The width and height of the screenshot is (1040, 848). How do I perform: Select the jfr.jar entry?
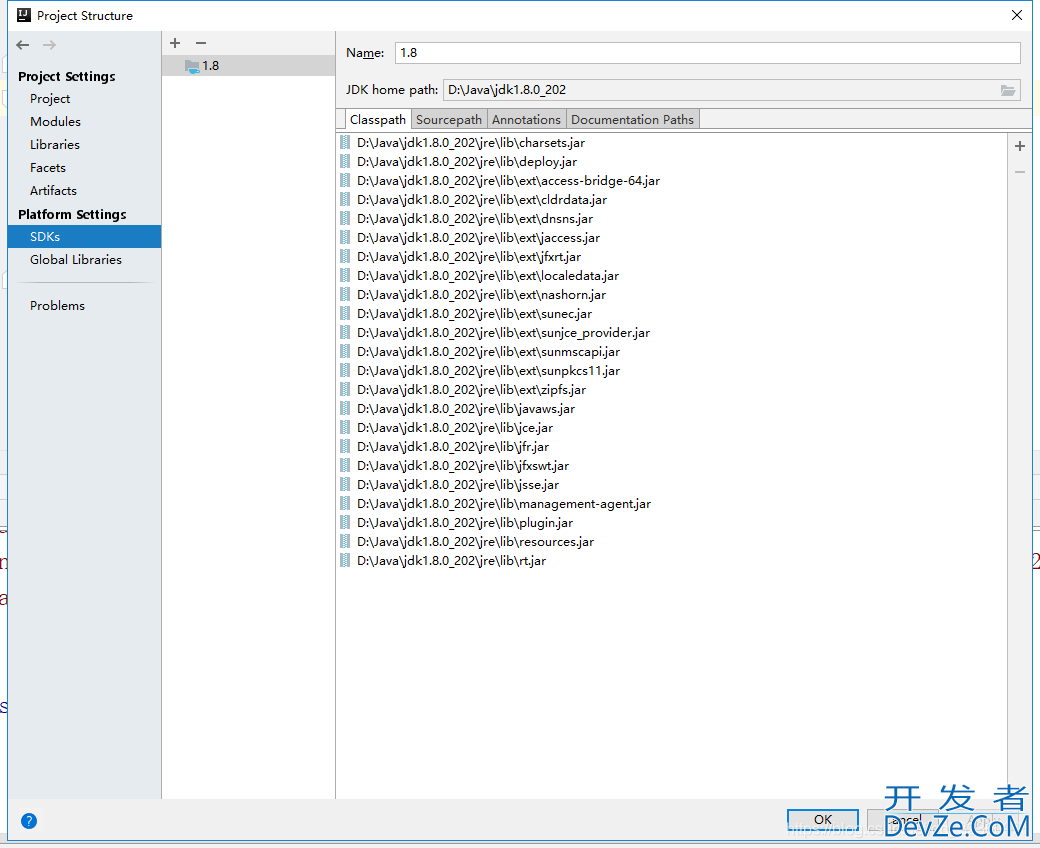453,447
